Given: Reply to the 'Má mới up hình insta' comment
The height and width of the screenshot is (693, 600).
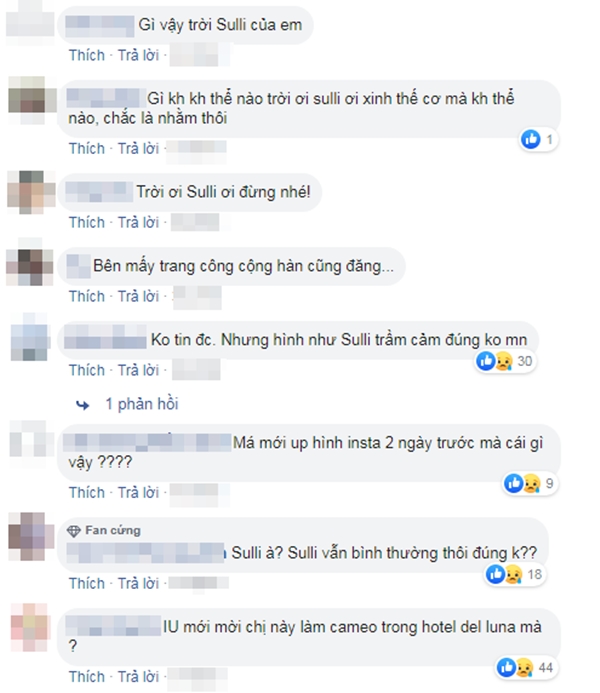Looking at the screenshot, I should point(138,492).
